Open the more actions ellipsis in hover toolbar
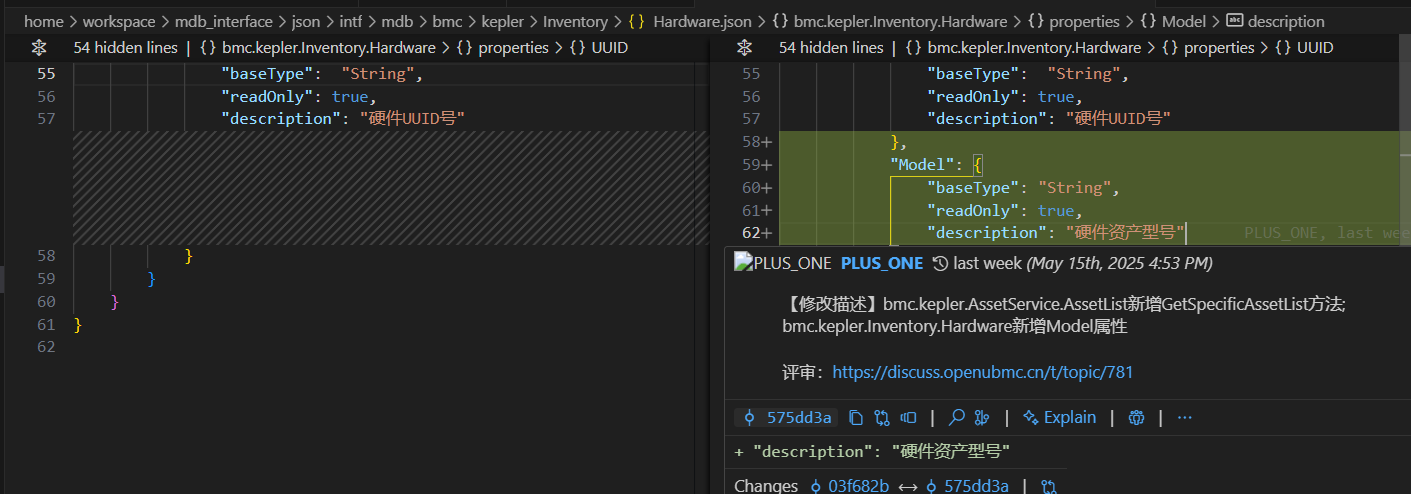 coord(1185,418)
